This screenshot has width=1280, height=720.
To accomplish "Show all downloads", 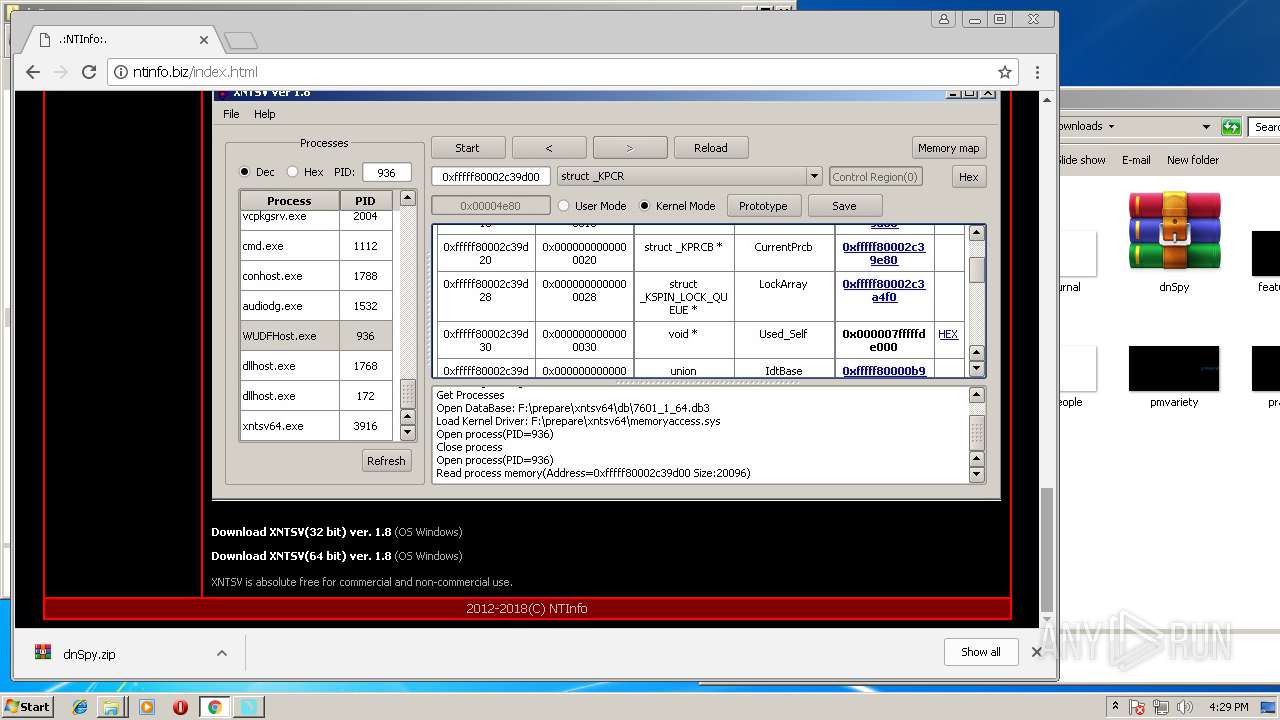I will pos(980,652).
